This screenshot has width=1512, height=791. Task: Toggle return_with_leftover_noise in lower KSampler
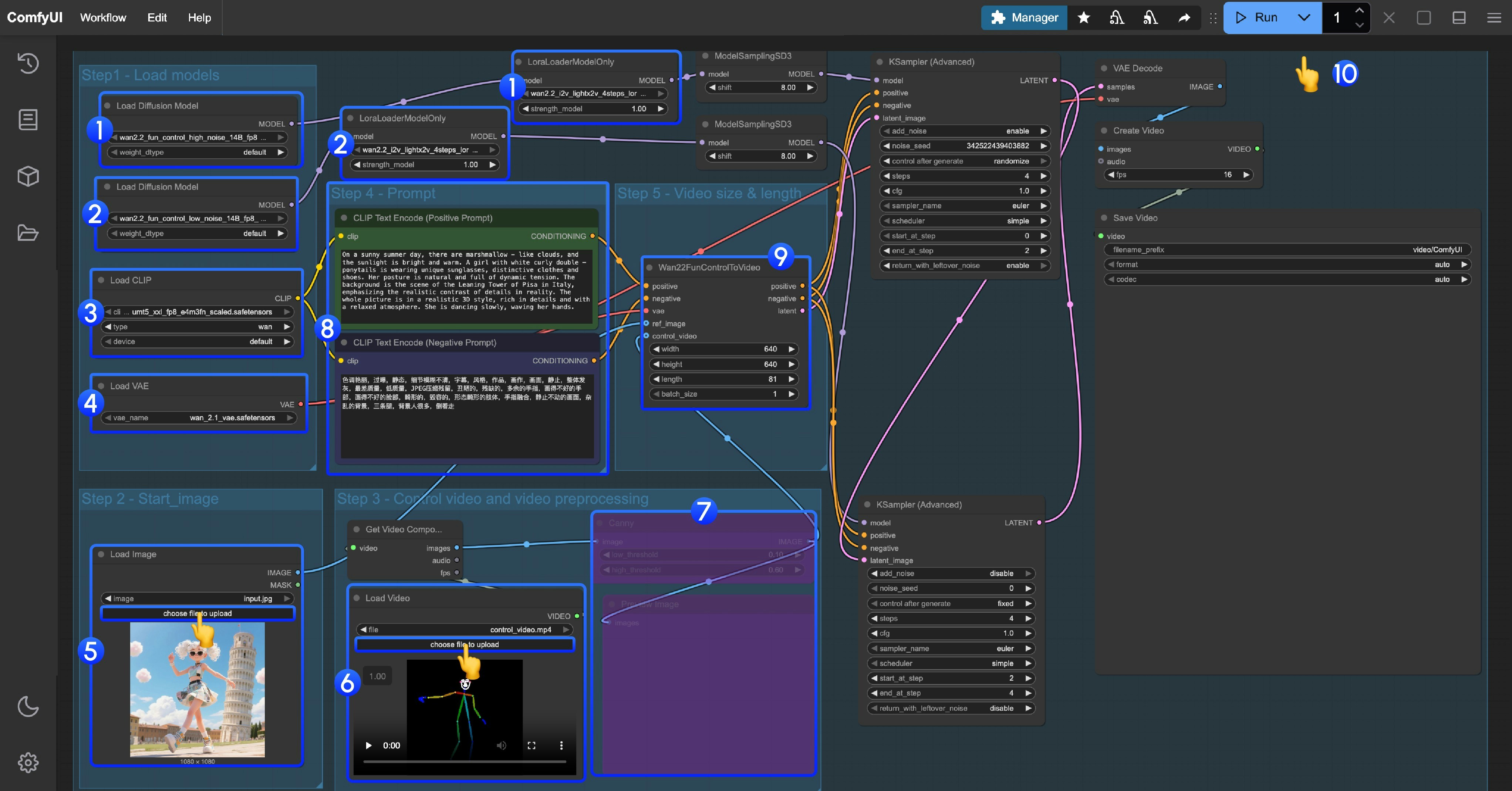(951, 708)
